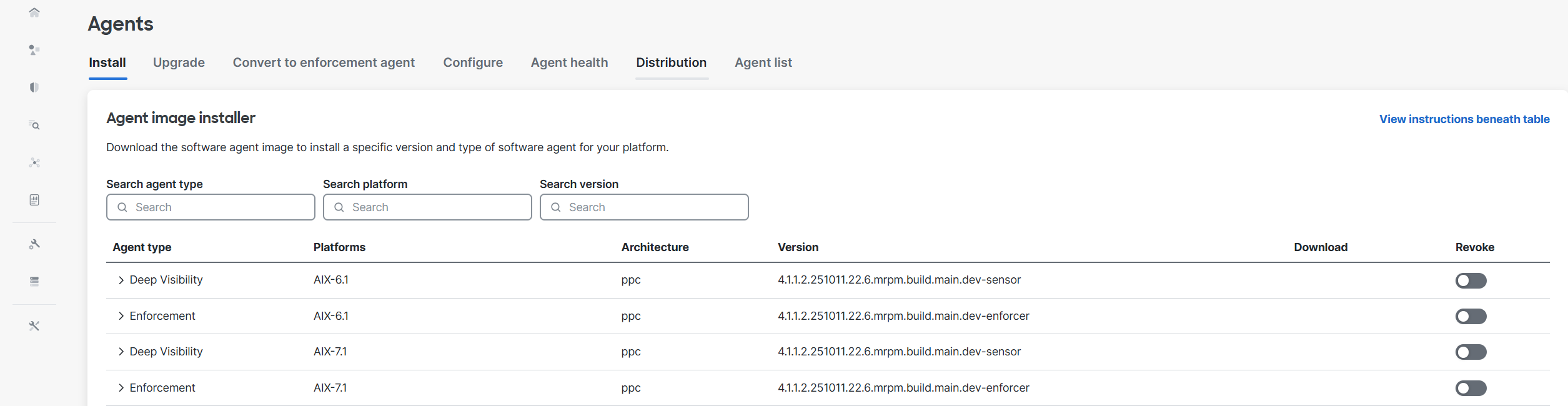Image resolution: width=1568 pixels, height=406 pixels.
Task: Toggle revoke for Enforcement AIX-6.1
Action: coord(1471,317)
